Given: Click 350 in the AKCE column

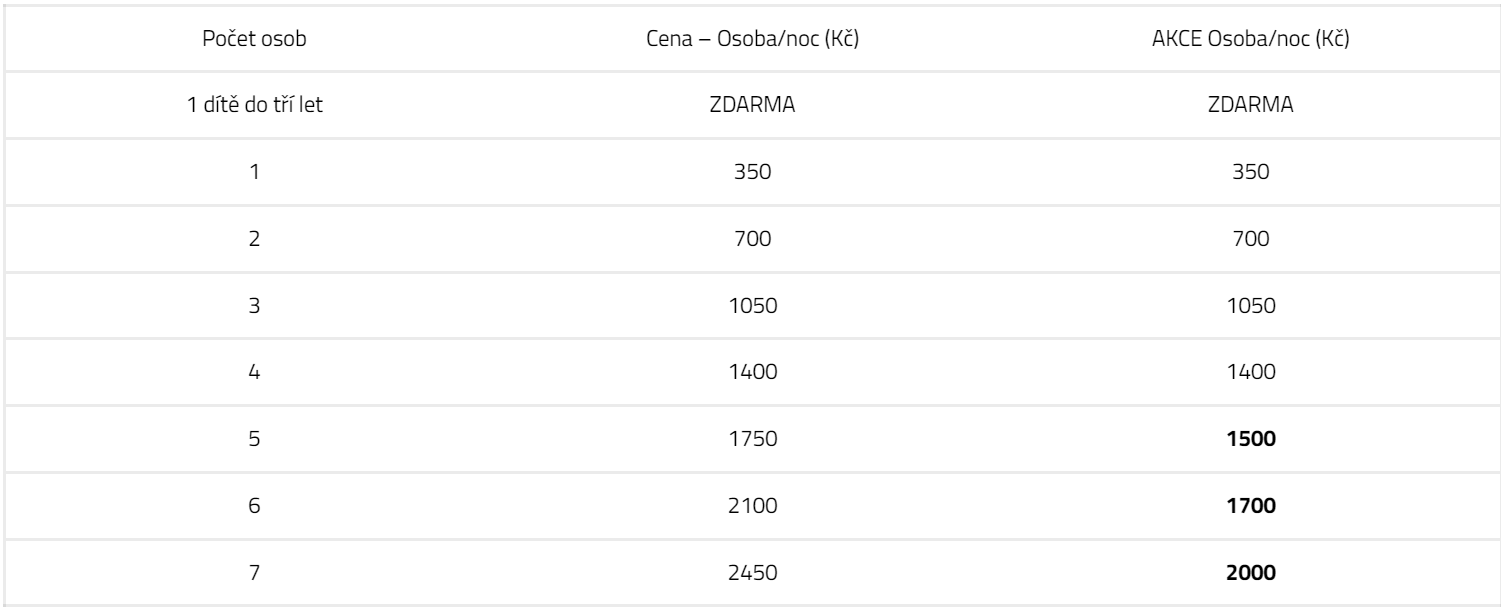Looking at the screenshot, I should (x=1252, y=171).
